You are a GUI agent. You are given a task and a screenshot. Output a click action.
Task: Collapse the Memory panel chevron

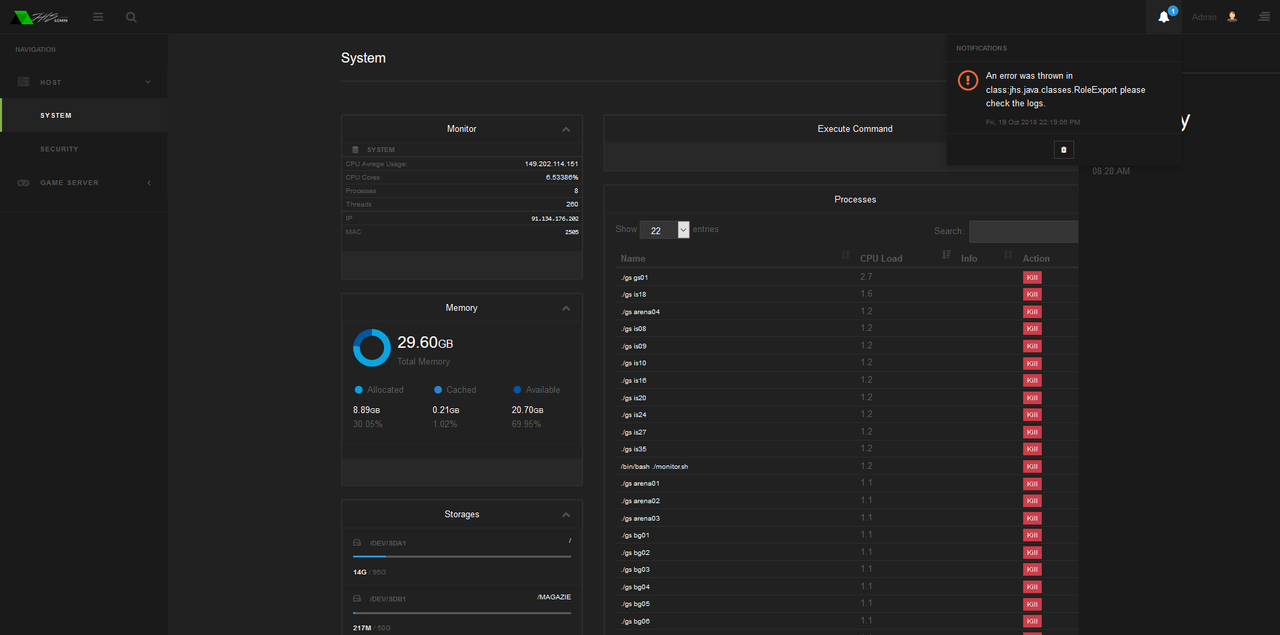coord(566,308)
